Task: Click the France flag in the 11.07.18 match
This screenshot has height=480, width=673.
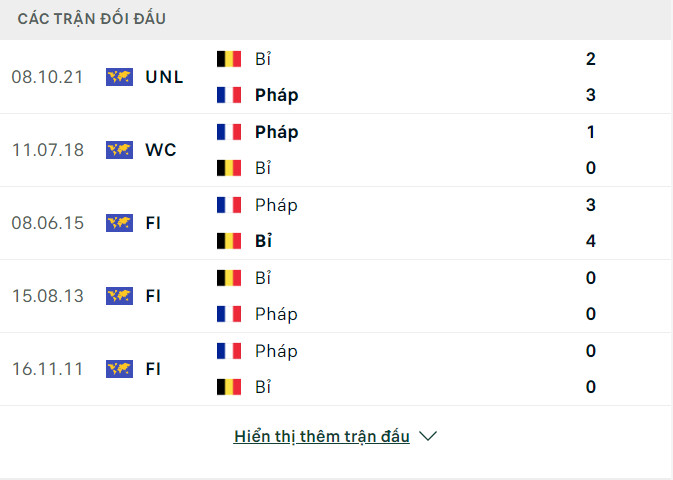Action: click(229, 132)
